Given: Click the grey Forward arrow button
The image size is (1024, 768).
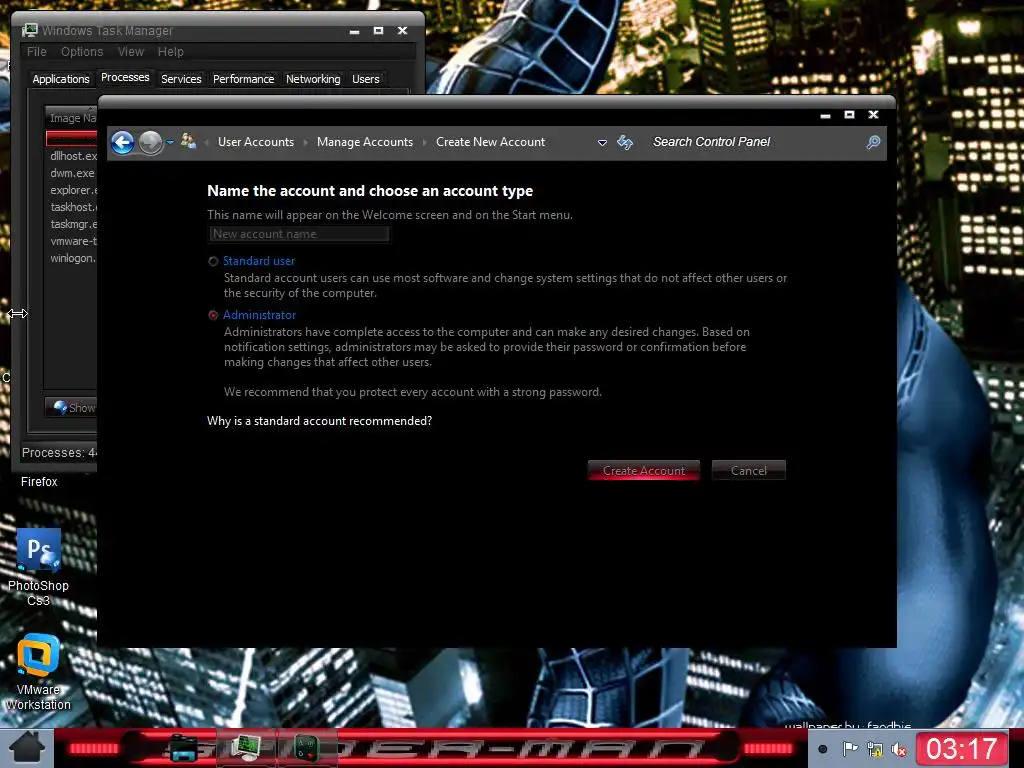Looking at the screenshot, I should click(x=151, y=142).
